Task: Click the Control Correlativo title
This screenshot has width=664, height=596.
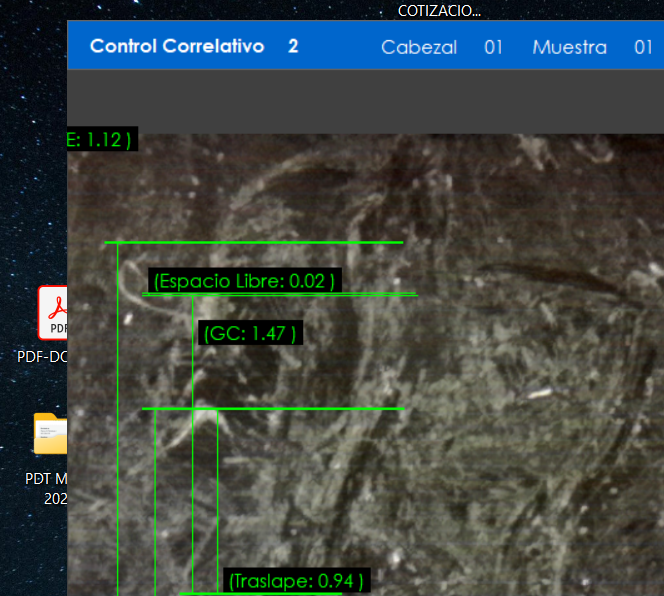Action: point(176,46)
